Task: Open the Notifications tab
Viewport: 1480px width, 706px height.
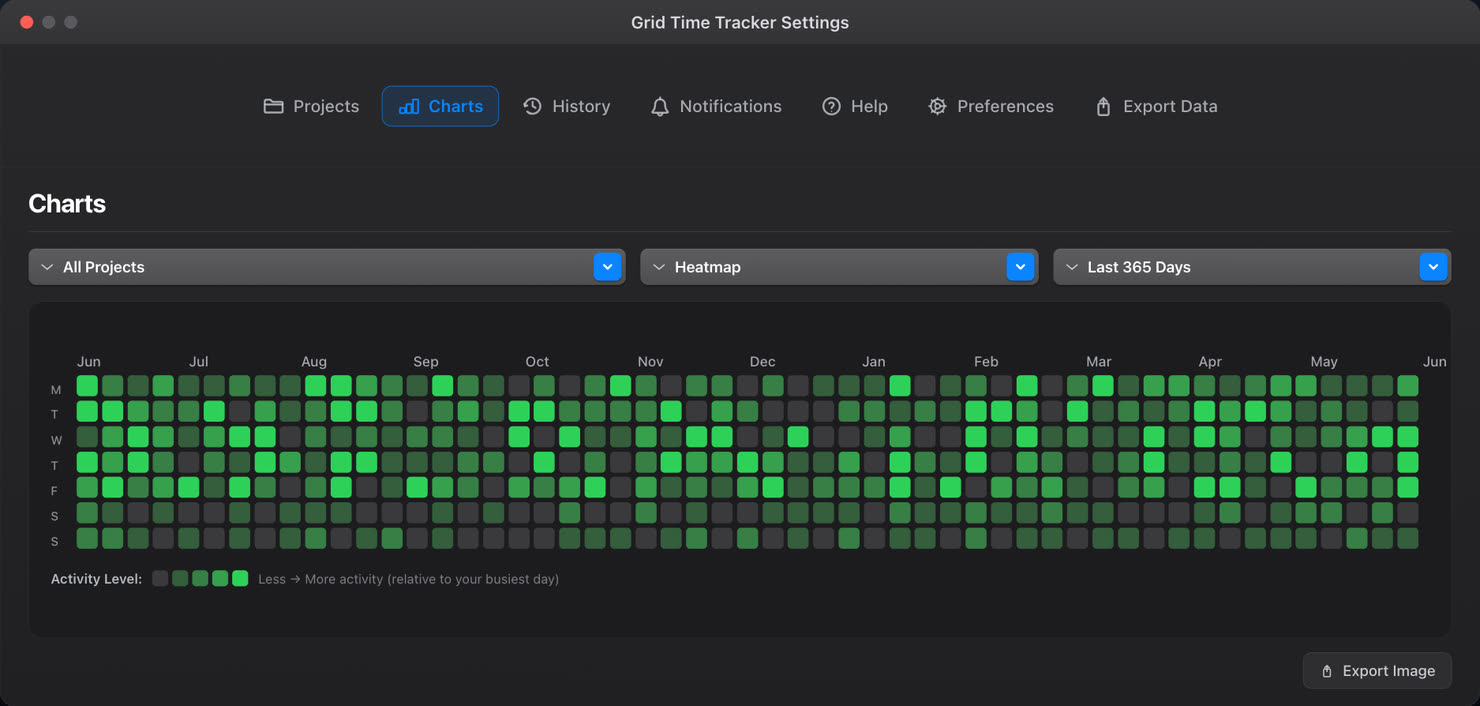Action: click(716, 106)
